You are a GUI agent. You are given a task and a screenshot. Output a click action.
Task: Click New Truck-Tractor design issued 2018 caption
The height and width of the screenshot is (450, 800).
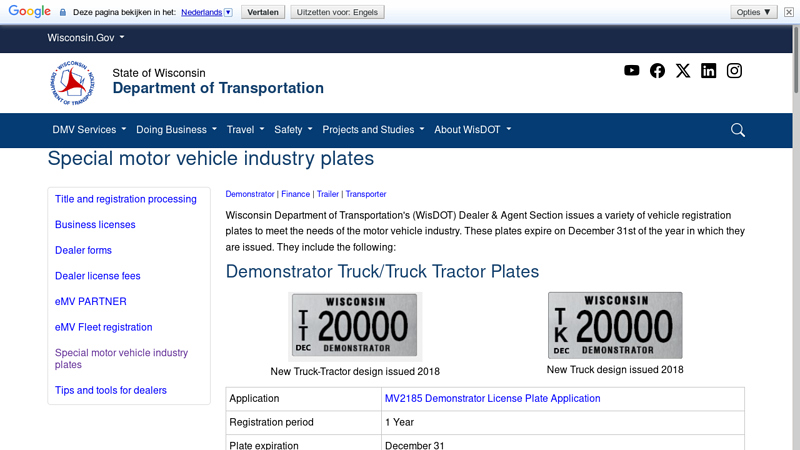(x=355, y=371)
